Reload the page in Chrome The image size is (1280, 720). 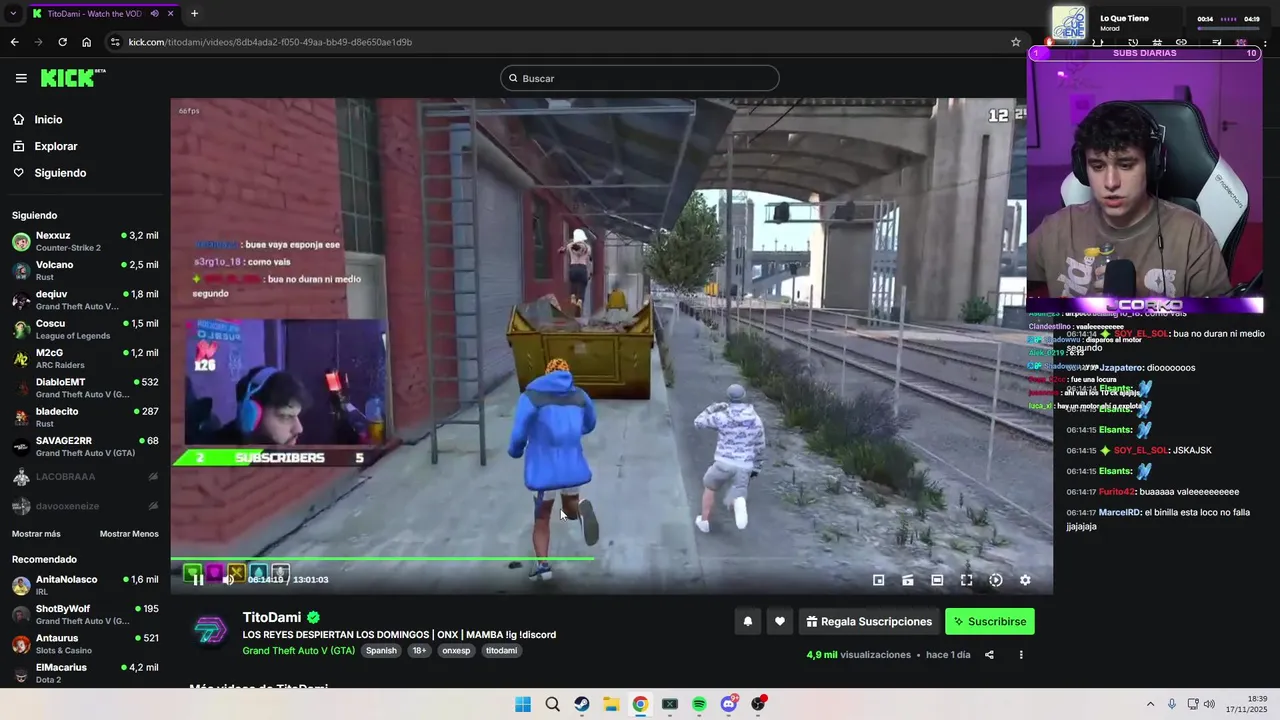pos(62,42)
